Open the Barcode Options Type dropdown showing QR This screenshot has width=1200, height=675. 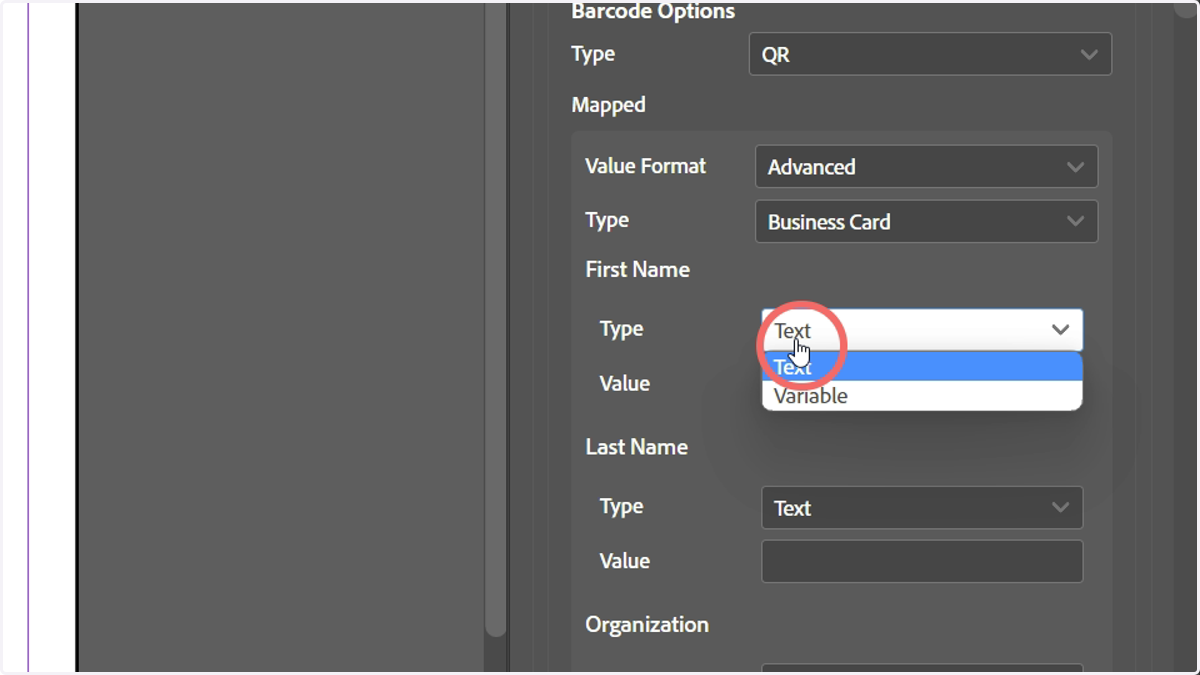tap(930, 54)
